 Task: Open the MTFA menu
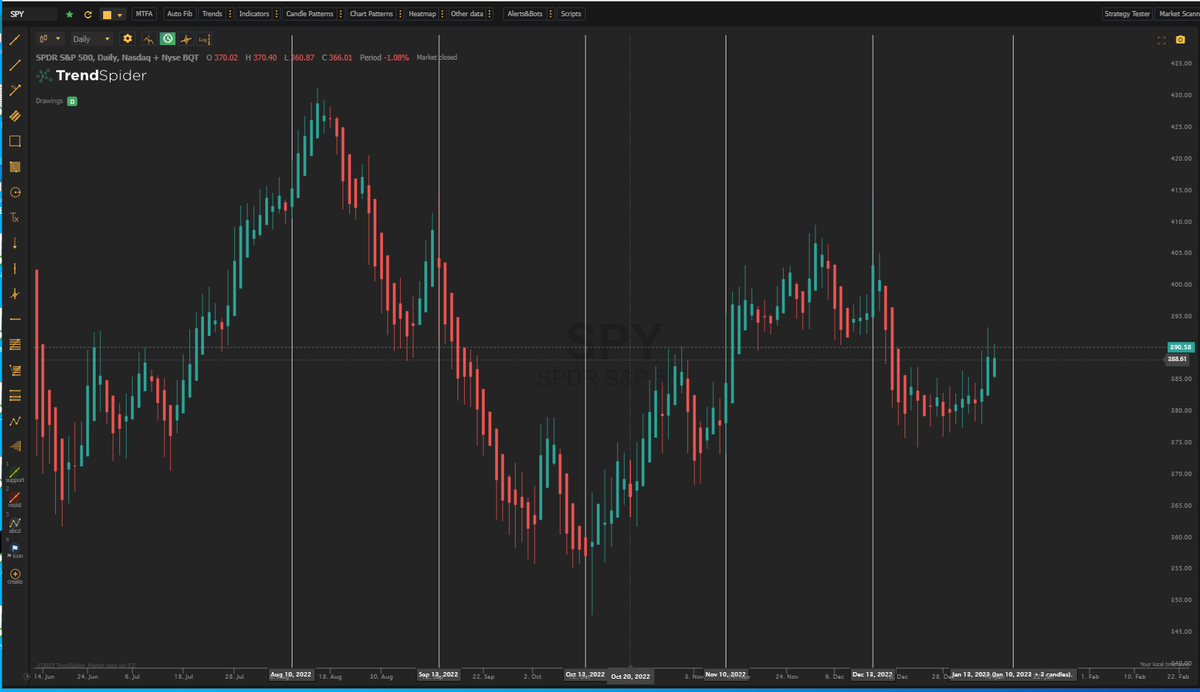pos(144,14)
